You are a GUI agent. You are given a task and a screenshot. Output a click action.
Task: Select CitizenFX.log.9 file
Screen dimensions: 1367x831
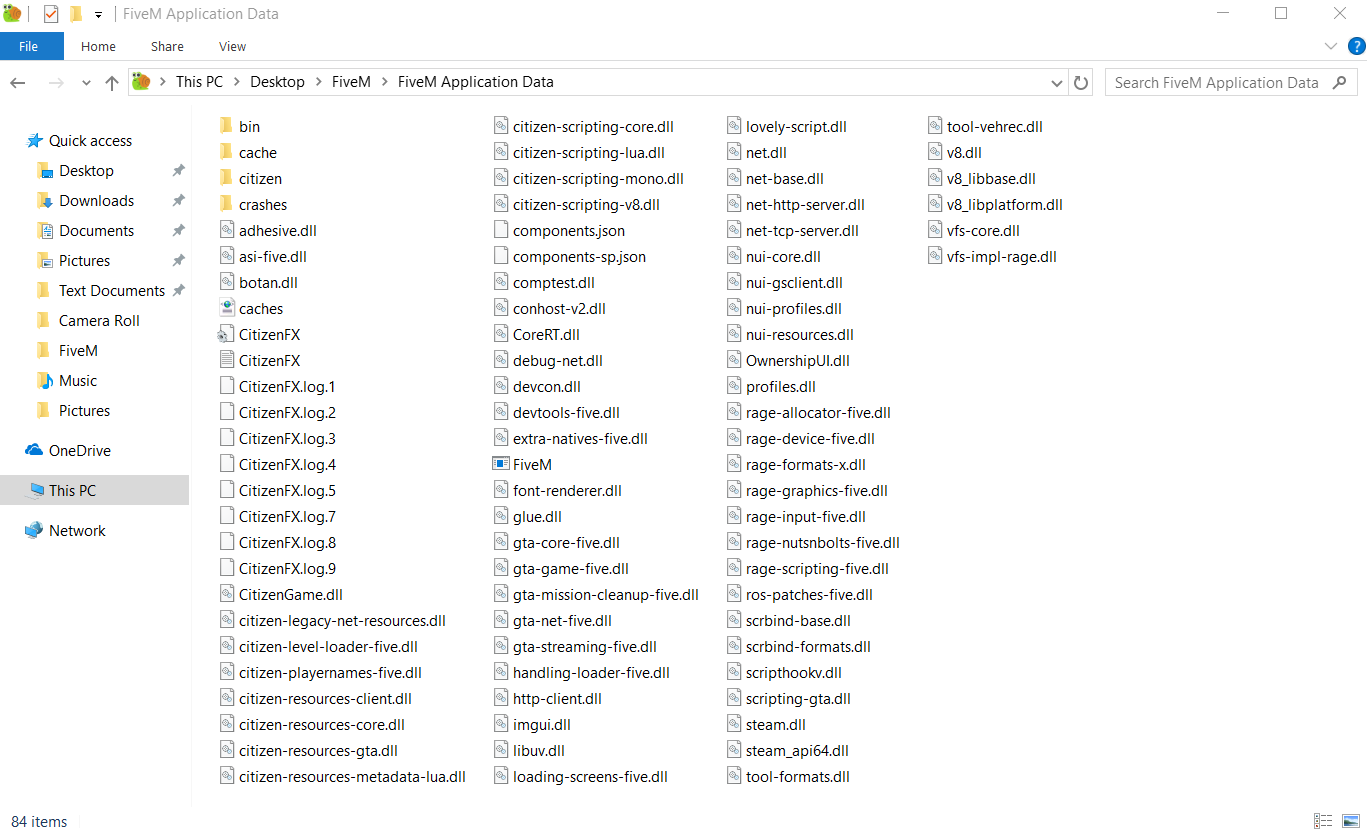tap(277, 568)
